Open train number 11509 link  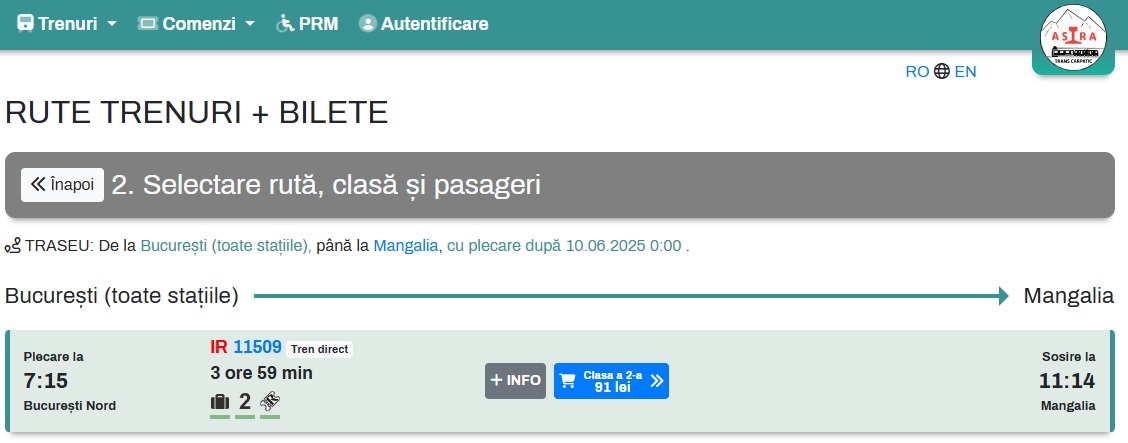click(257, 347)
